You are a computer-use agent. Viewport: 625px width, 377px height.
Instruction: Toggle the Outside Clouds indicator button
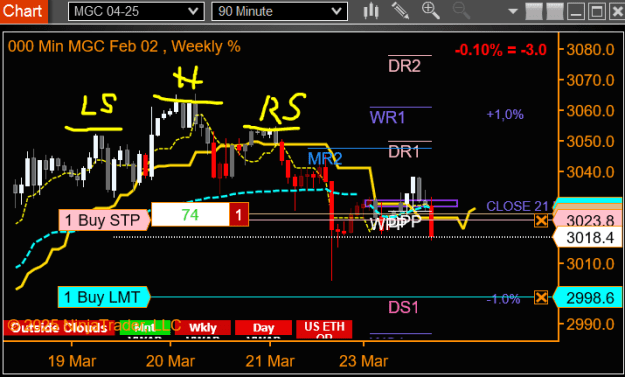(59, 328)
